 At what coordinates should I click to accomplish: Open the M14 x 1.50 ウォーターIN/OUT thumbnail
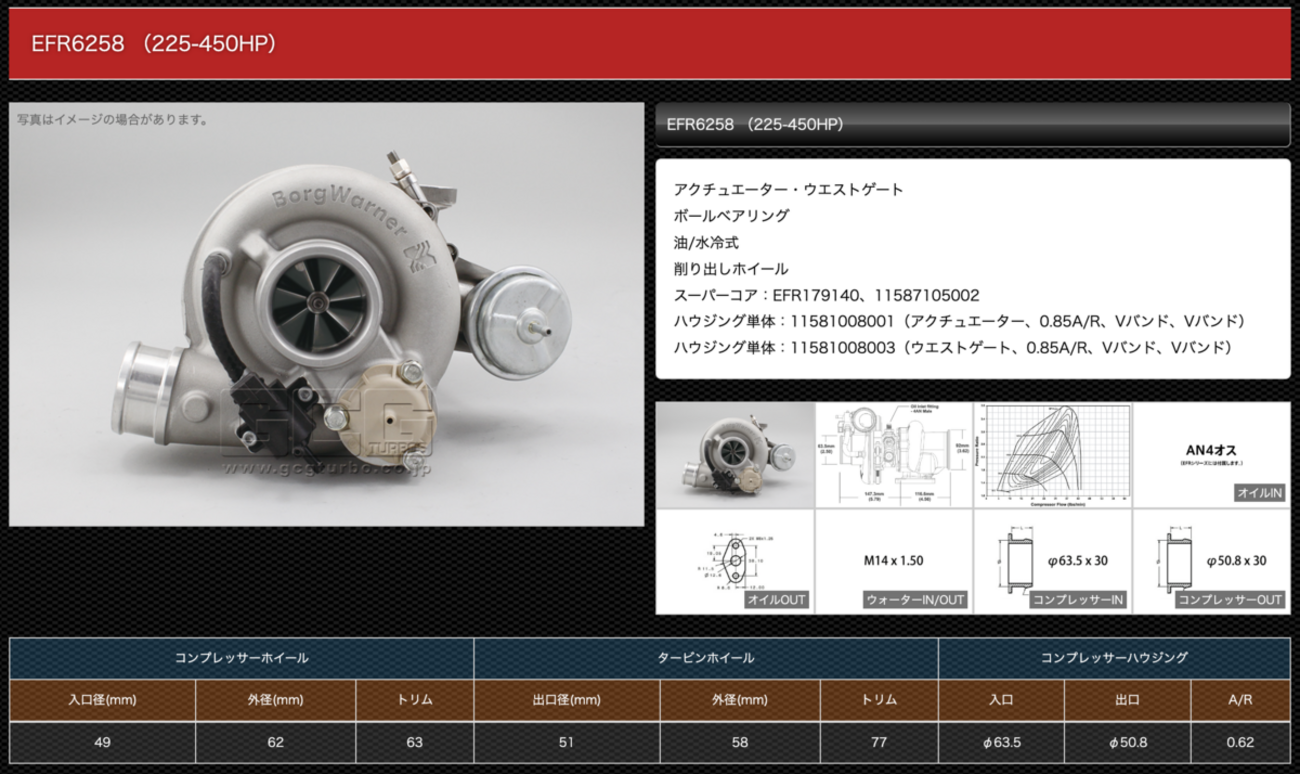[894, 561]
